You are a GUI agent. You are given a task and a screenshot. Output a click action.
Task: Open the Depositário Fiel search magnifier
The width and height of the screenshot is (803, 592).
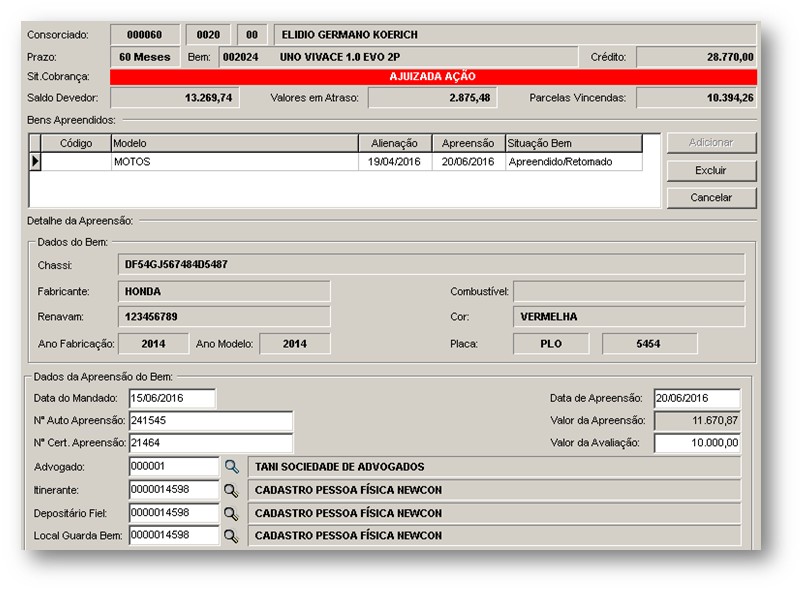tap(231, 513)
